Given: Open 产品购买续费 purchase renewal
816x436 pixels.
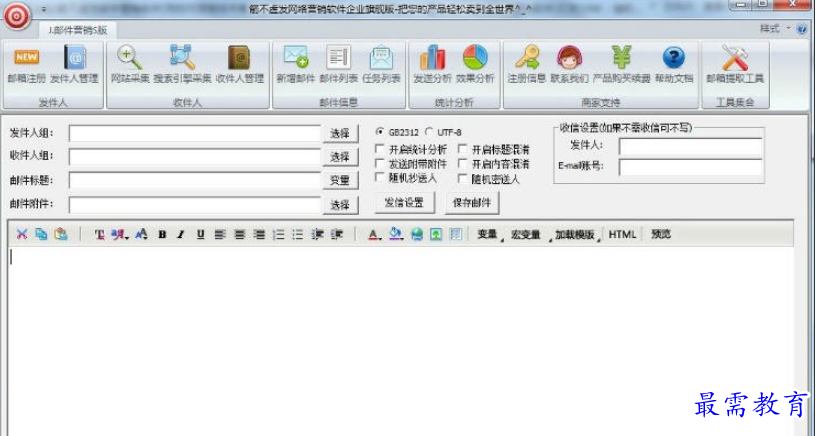Looking at the screenshot, I should (621, 65).
